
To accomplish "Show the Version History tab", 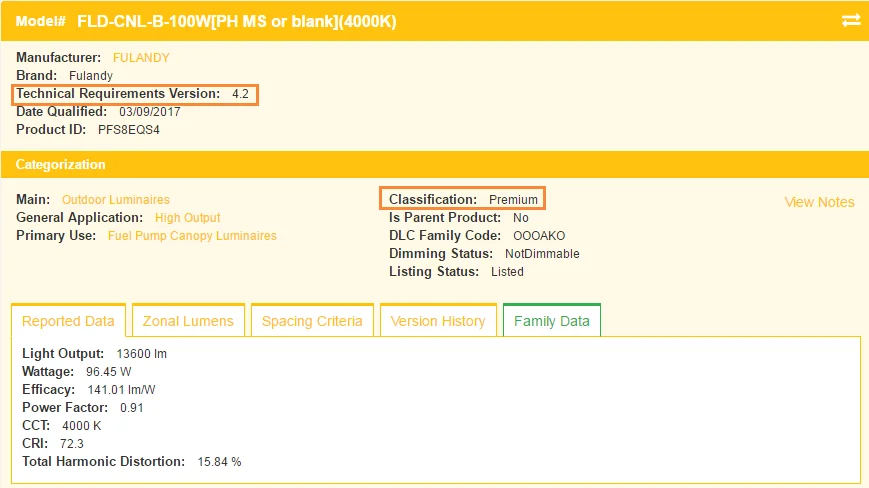I will click(x=438, y=321).
